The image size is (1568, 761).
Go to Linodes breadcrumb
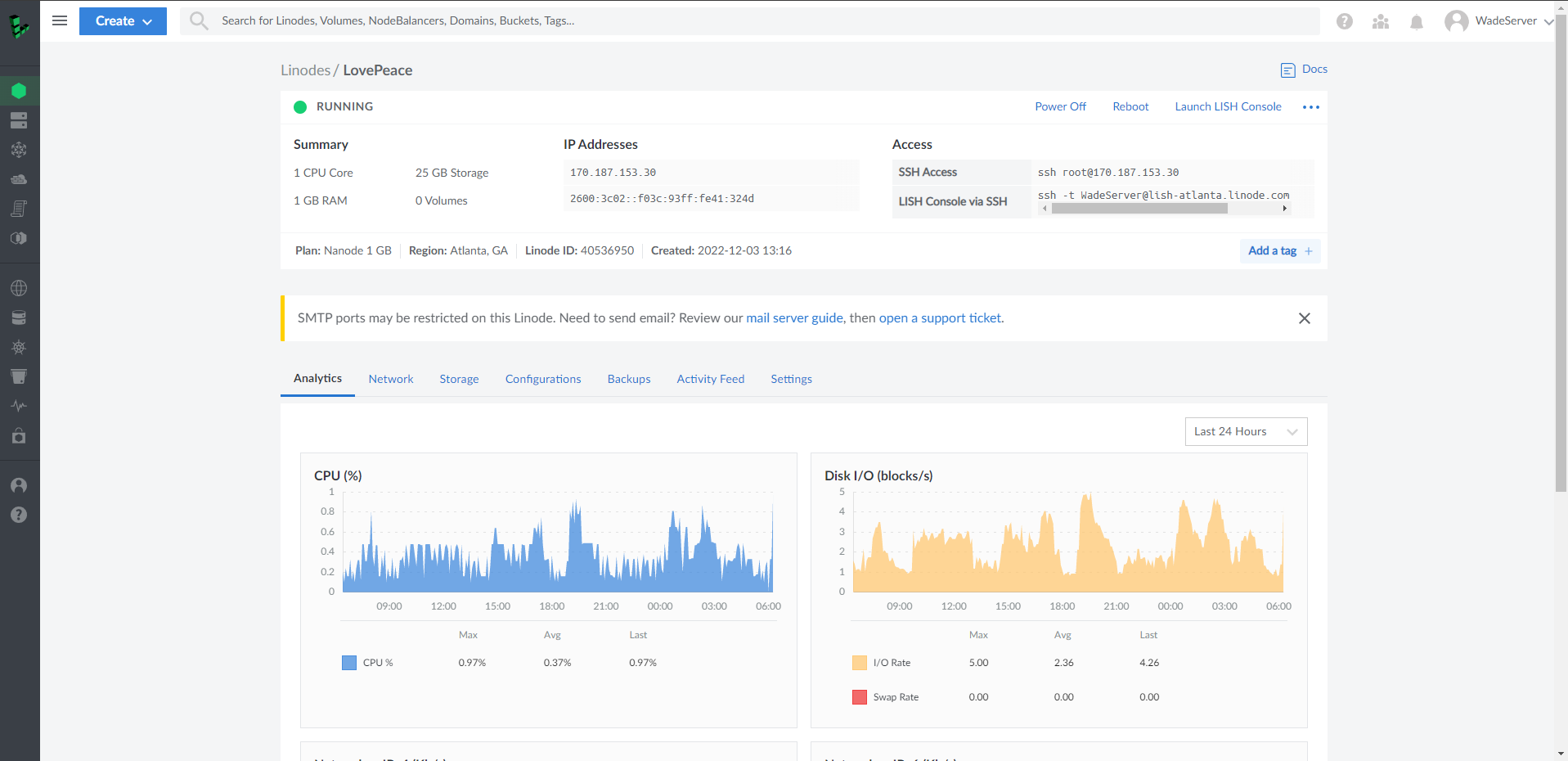[305, 70]
